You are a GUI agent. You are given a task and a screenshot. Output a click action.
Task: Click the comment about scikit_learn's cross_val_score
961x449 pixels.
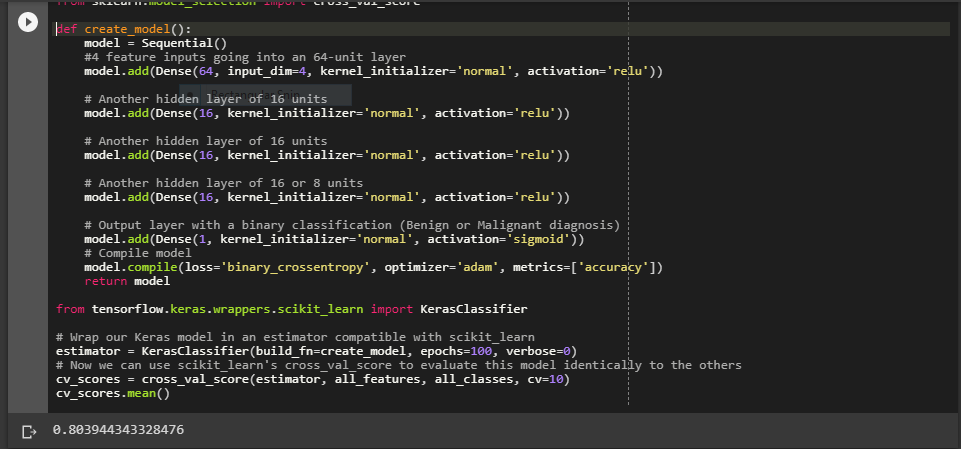399,366
